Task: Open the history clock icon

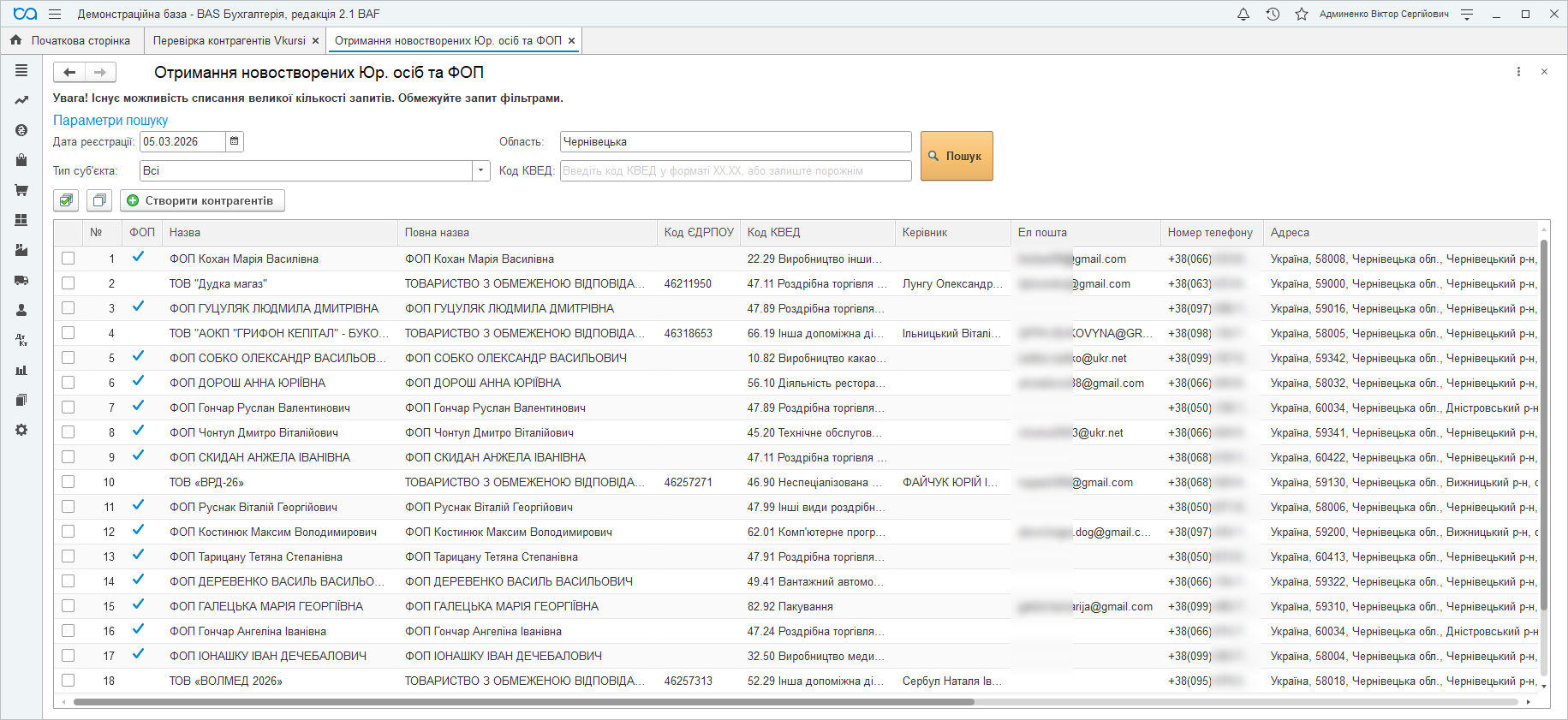Action: [1273, 14]
